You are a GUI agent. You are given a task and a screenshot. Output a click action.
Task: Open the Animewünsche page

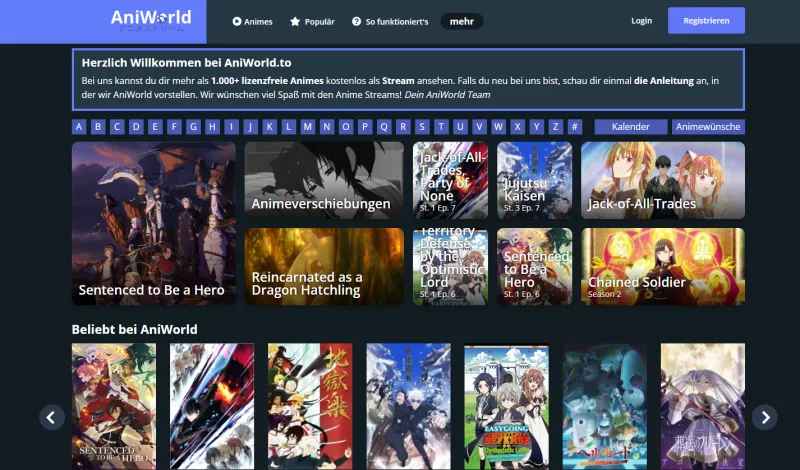708,127
